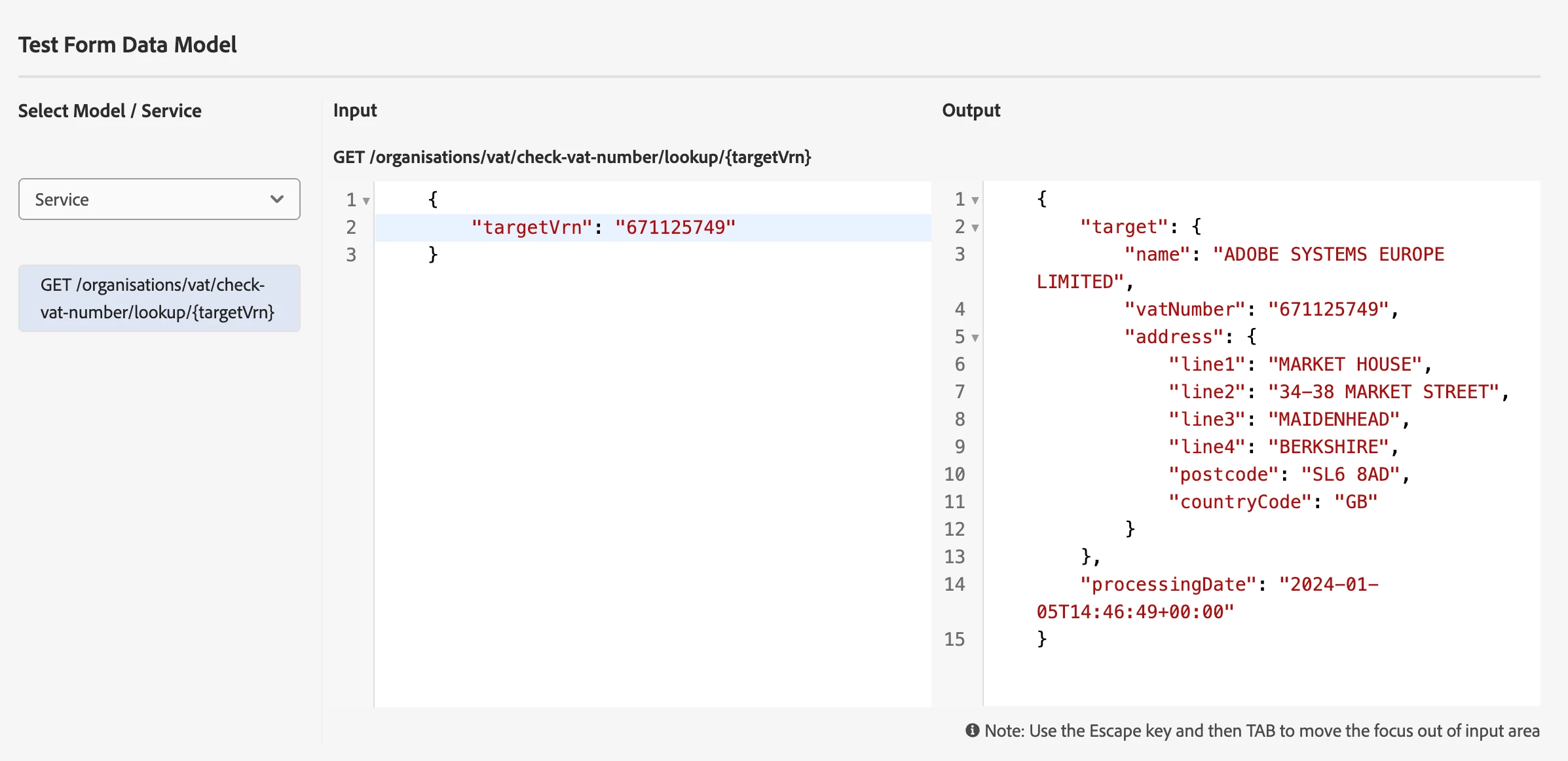Click the info icon beside the Note
Image resolution: width=1568 pixels, height=761 pixels.
(x=972, y=730)
